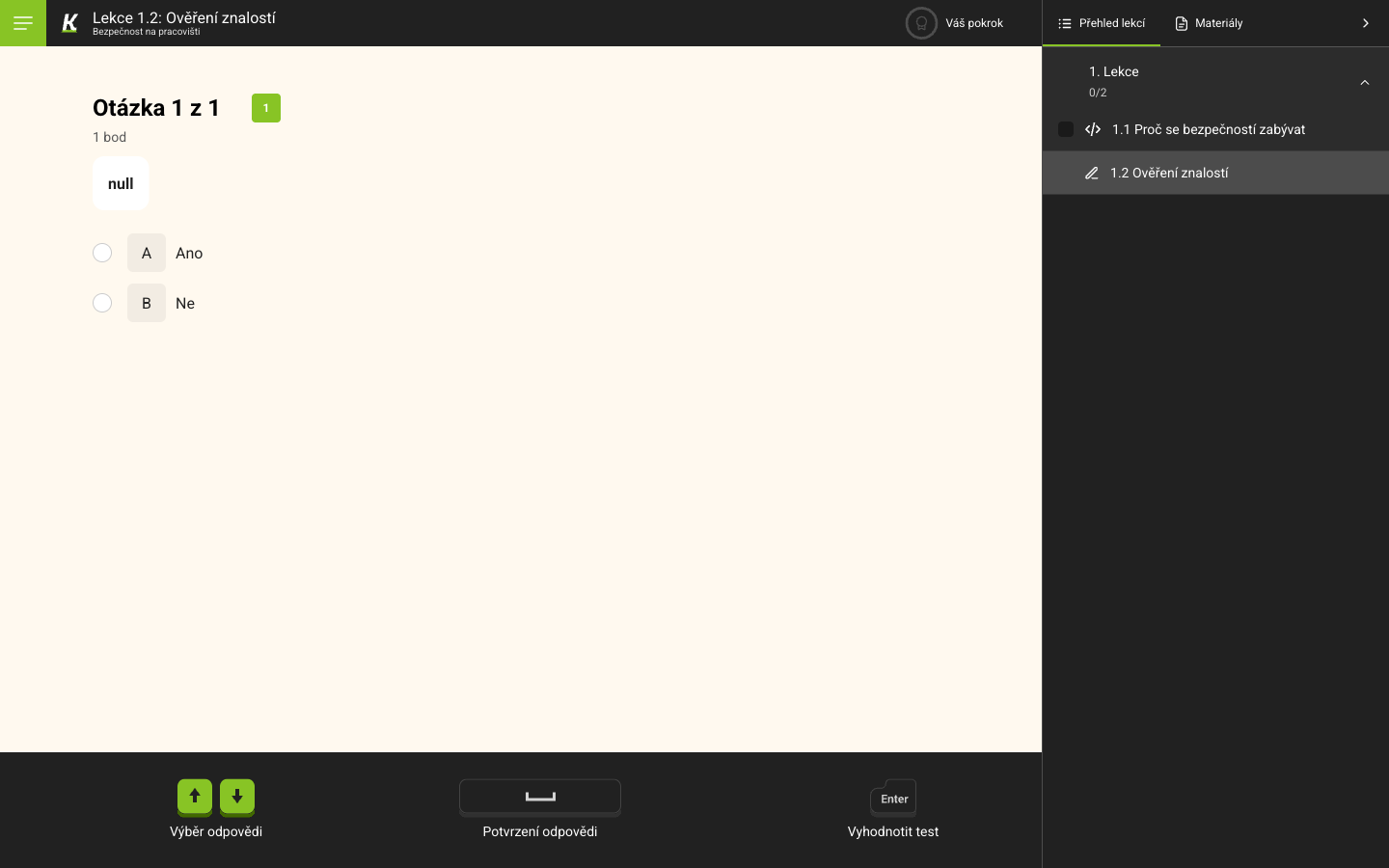The height and width of the screenshot is (868, 1389).
Task: Switch to Materiály tab
Action: (x=1209, y=23)
